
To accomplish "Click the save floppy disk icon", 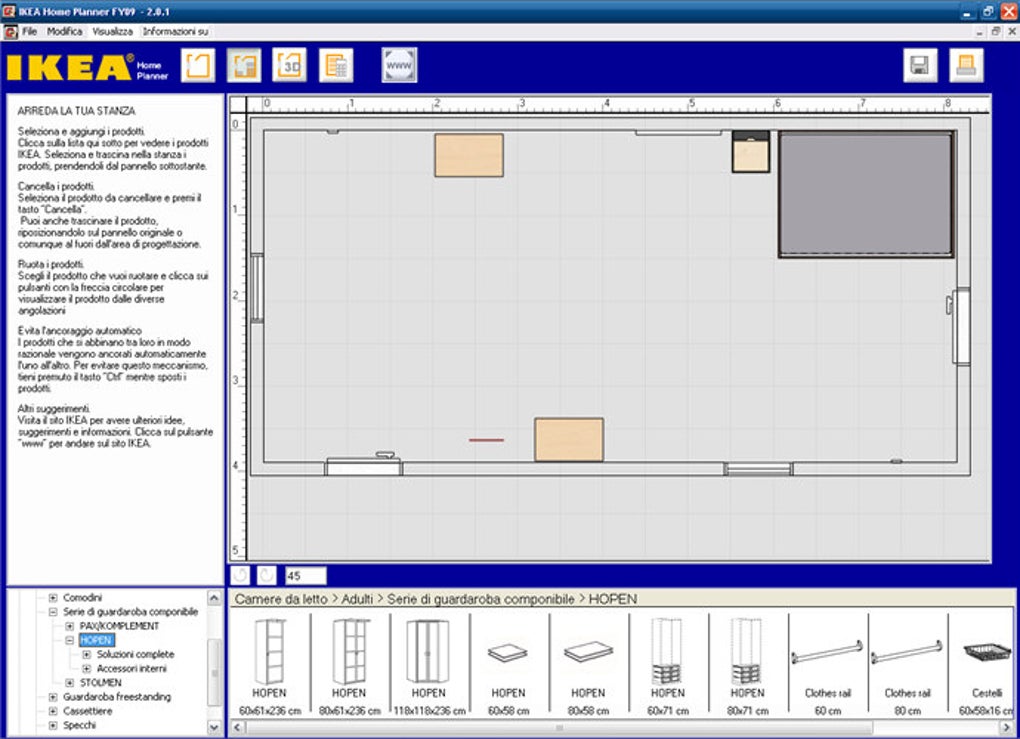I will [920, 66].
